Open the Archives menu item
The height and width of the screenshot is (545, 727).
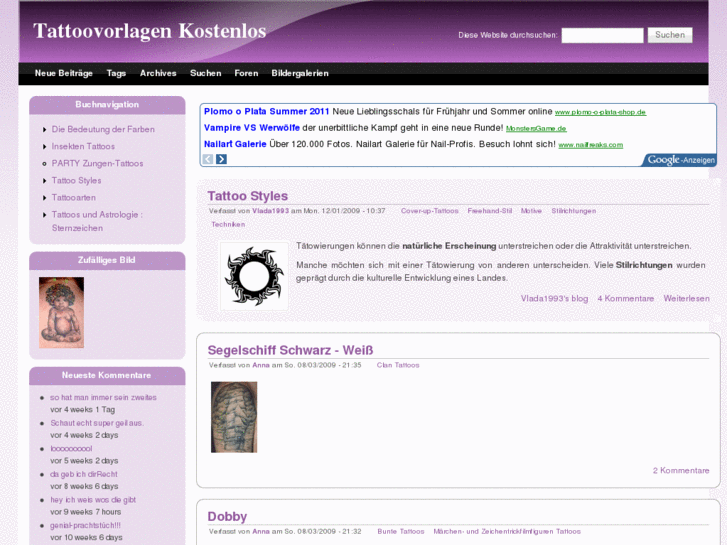pos(158,73)
